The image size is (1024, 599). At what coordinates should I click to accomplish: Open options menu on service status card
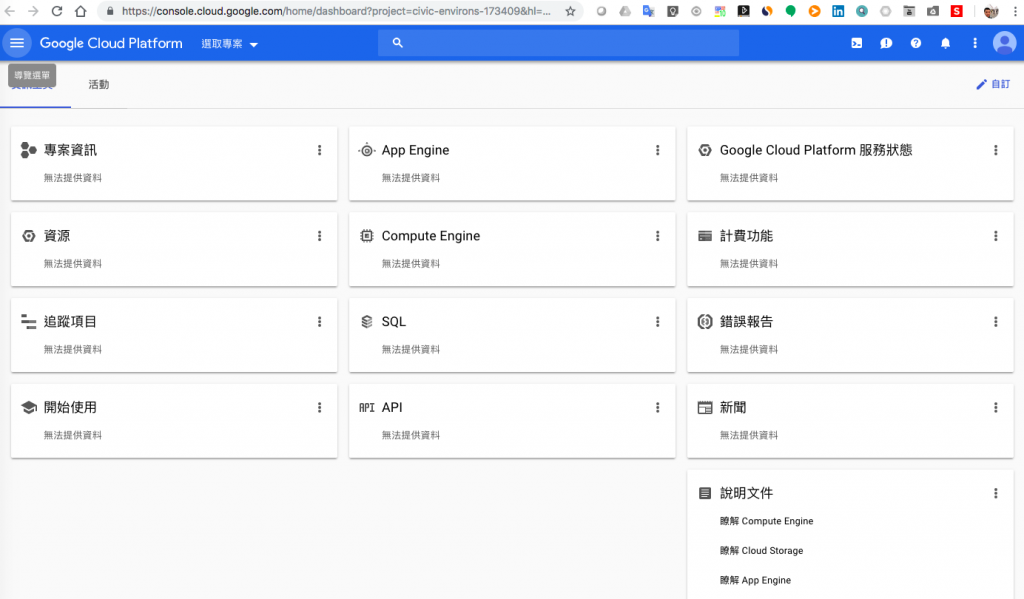(996, 150)
